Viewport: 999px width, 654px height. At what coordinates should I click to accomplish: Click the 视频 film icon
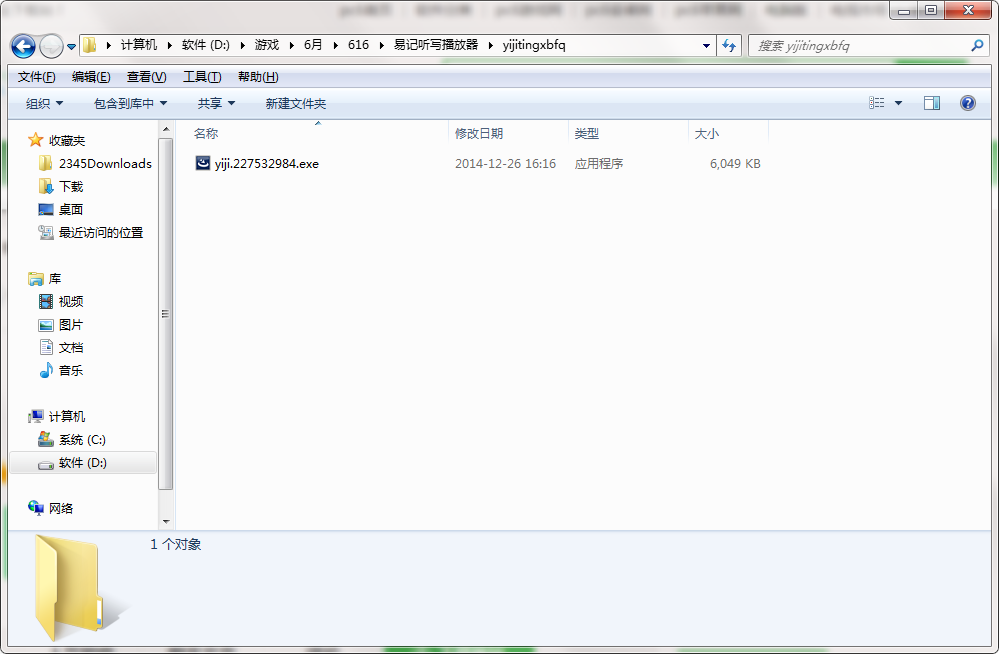(x=46, y=302)
